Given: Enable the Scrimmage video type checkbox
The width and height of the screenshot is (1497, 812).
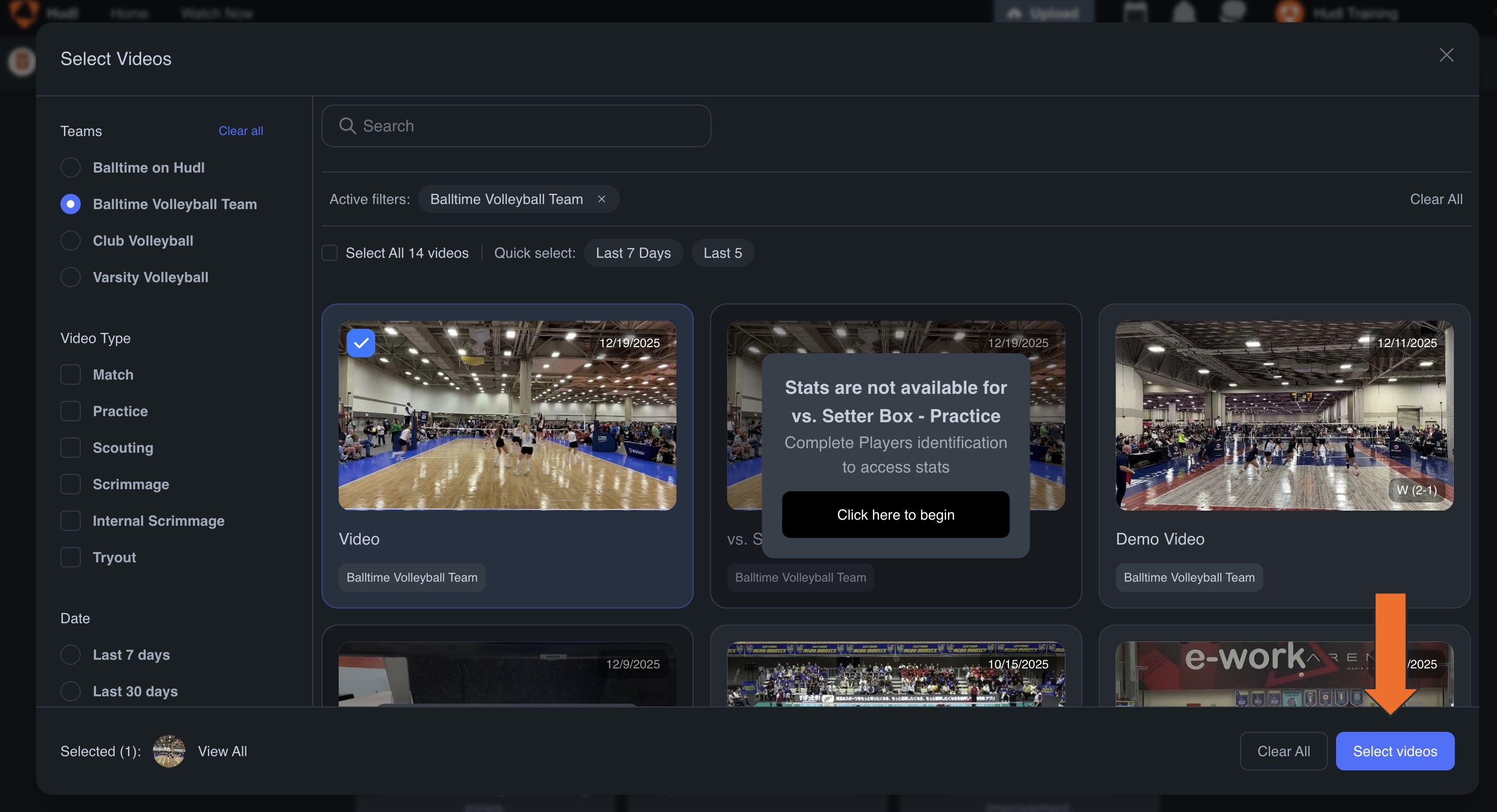Looking at the screenshot, I should tap(70, 485).
